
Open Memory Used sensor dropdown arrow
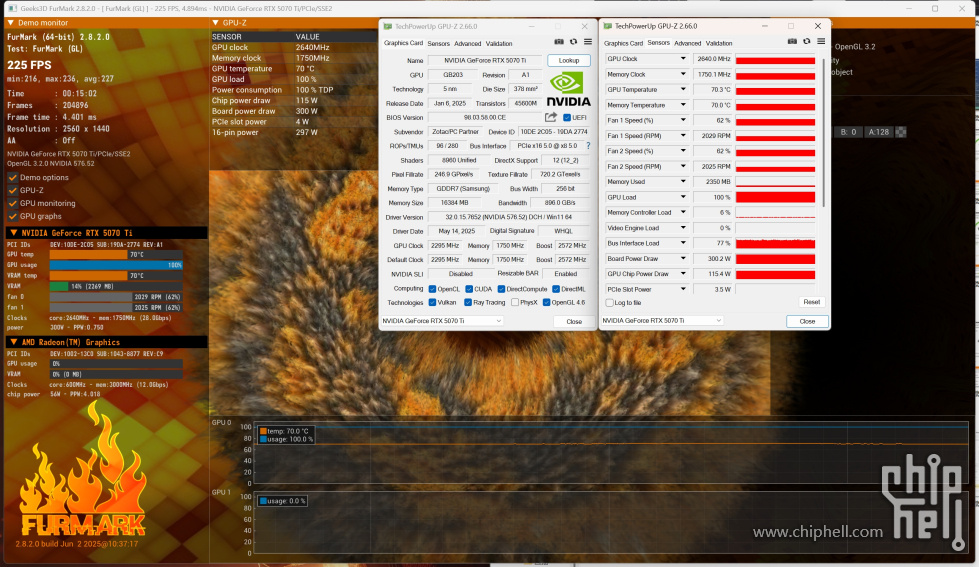click(682, 182)
